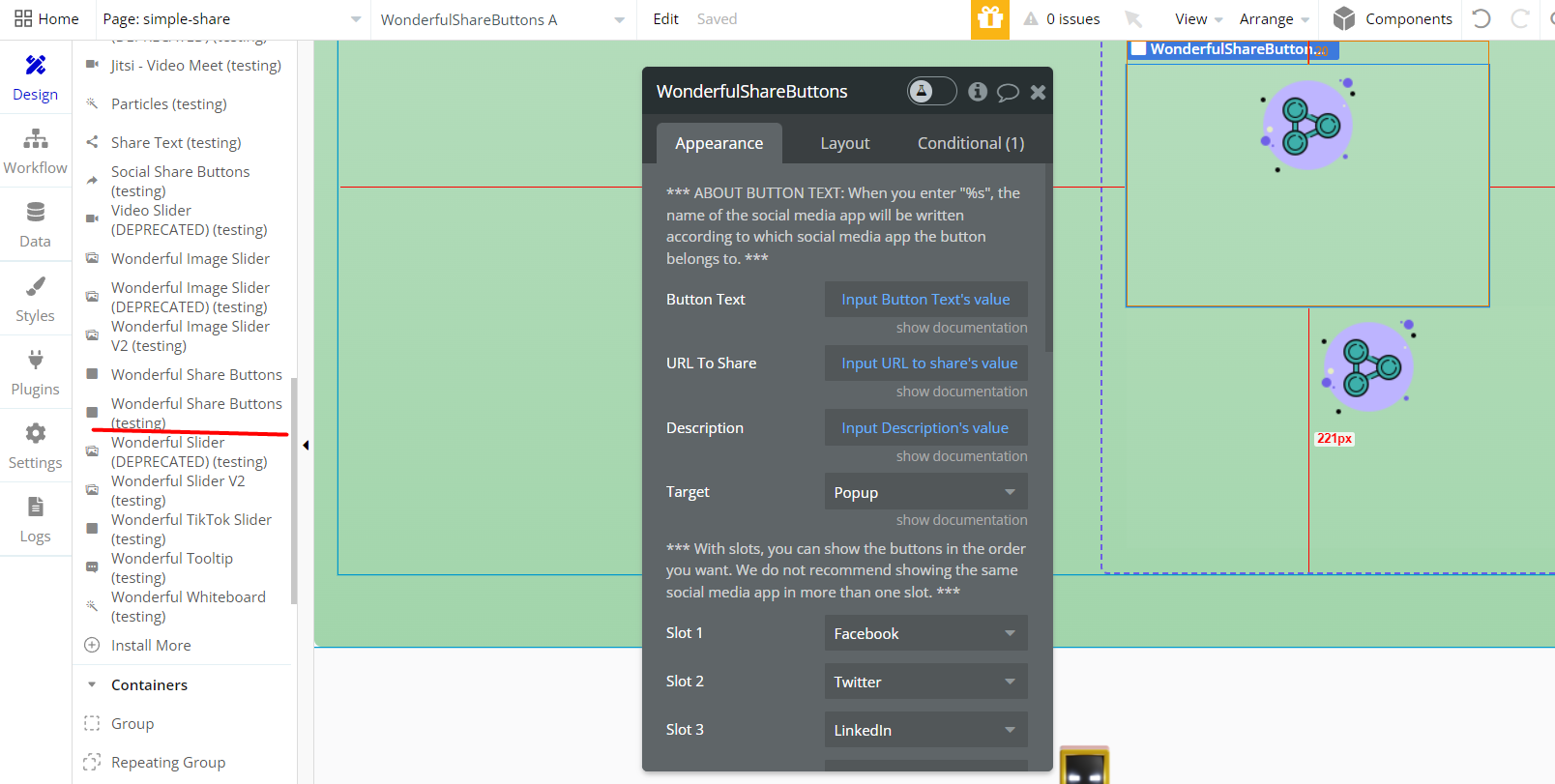
Task: Click the undo arrow icon
Action: (1481, 19)
